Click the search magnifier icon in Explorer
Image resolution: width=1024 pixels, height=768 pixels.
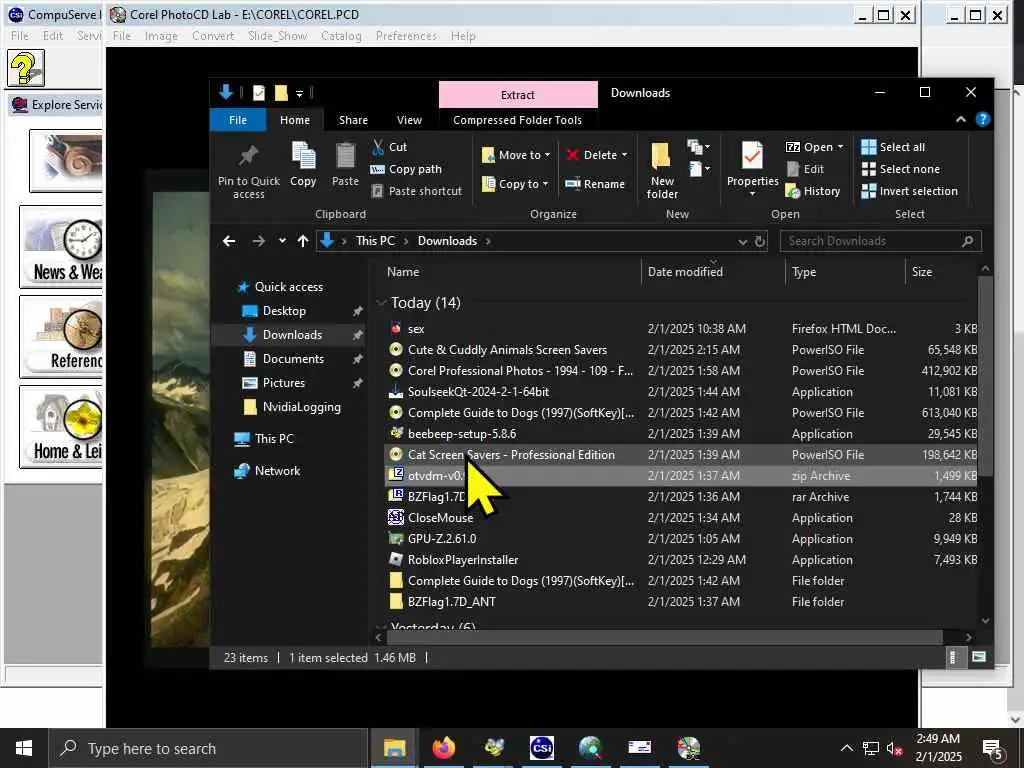[967, 241]
